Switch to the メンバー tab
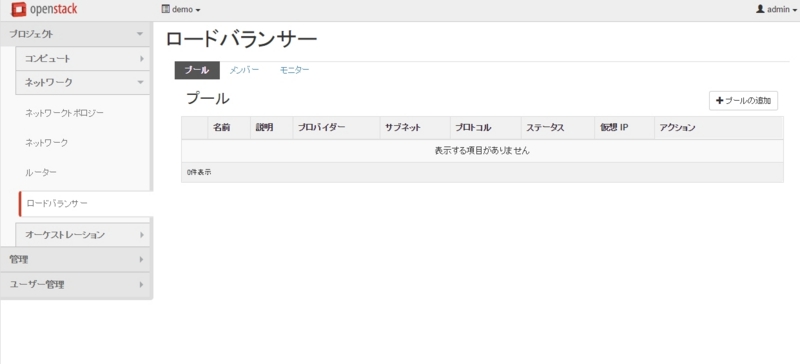 pos(244,70)
